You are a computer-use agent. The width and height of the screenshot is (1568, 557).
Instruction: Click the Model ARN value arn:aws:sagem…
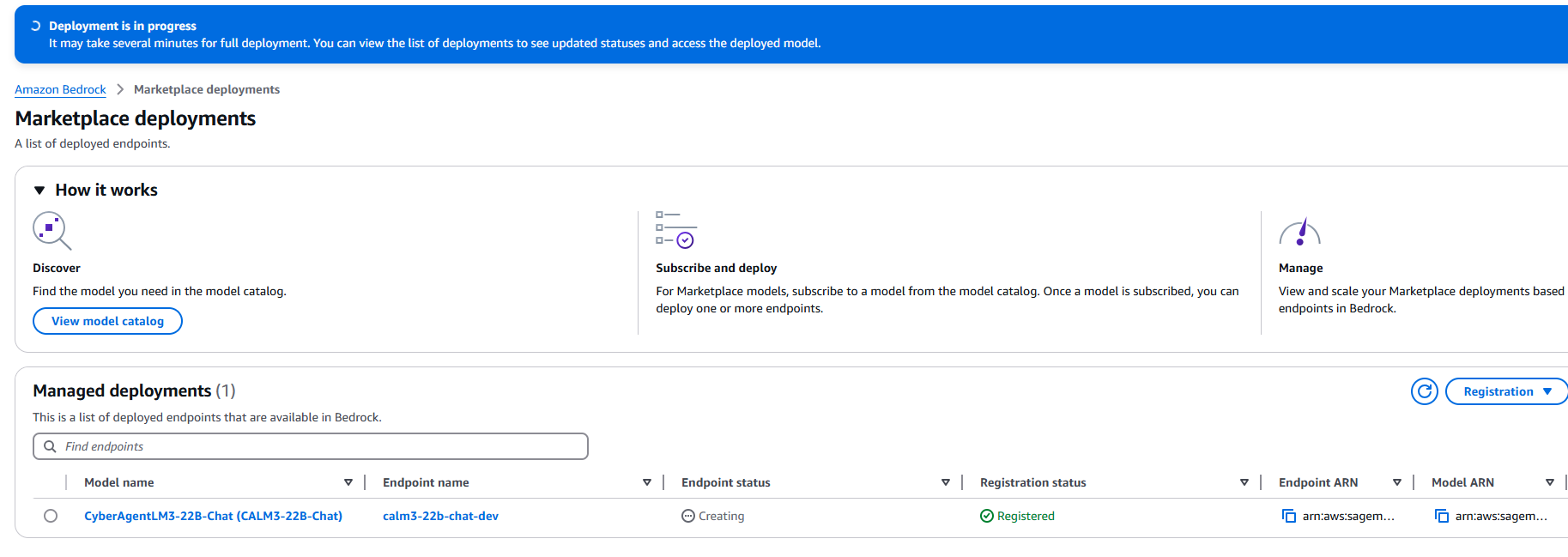pyautogui.click(x=1501, y=516)
